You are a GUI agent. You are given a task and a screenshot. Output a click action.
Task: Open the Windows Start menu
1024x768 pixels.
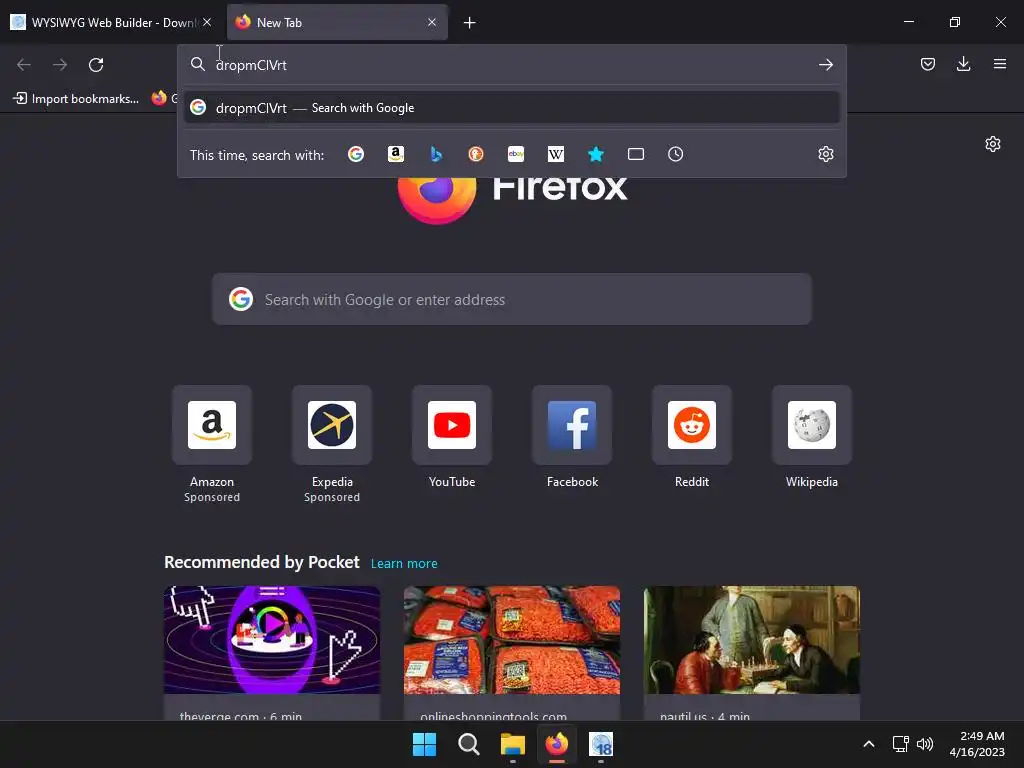coord(424,744)
